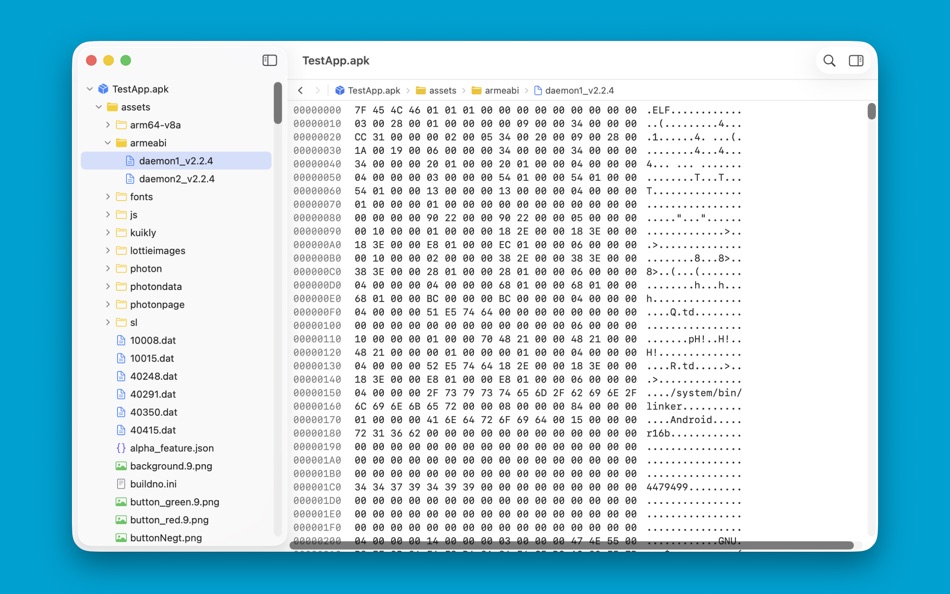The height and width of the screenshot is (594, 950).
Task: Click the assets folder icon in the sidebar
Action: 112,107
